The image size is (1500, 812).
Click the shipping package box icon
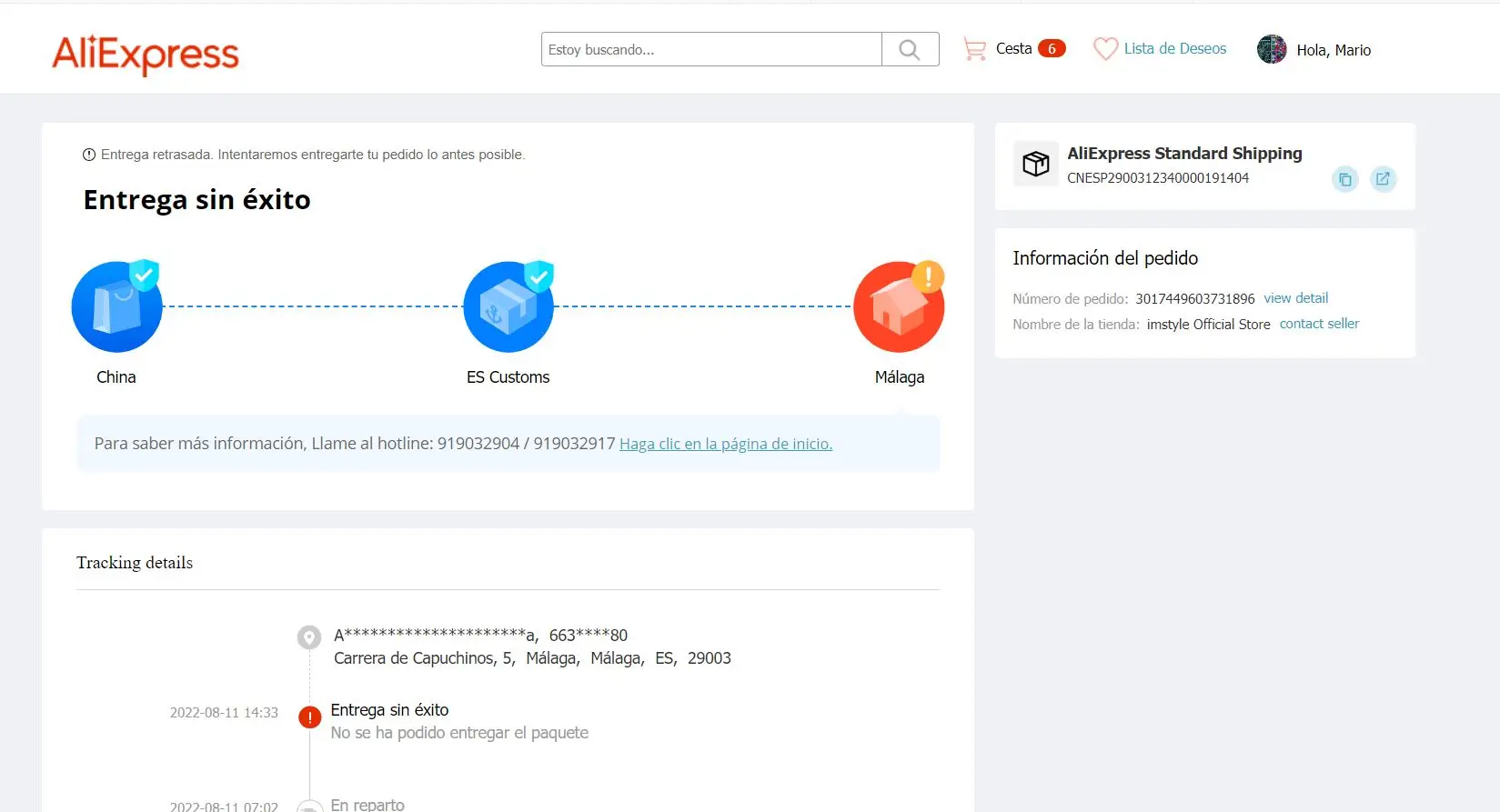click(1036, 164)
